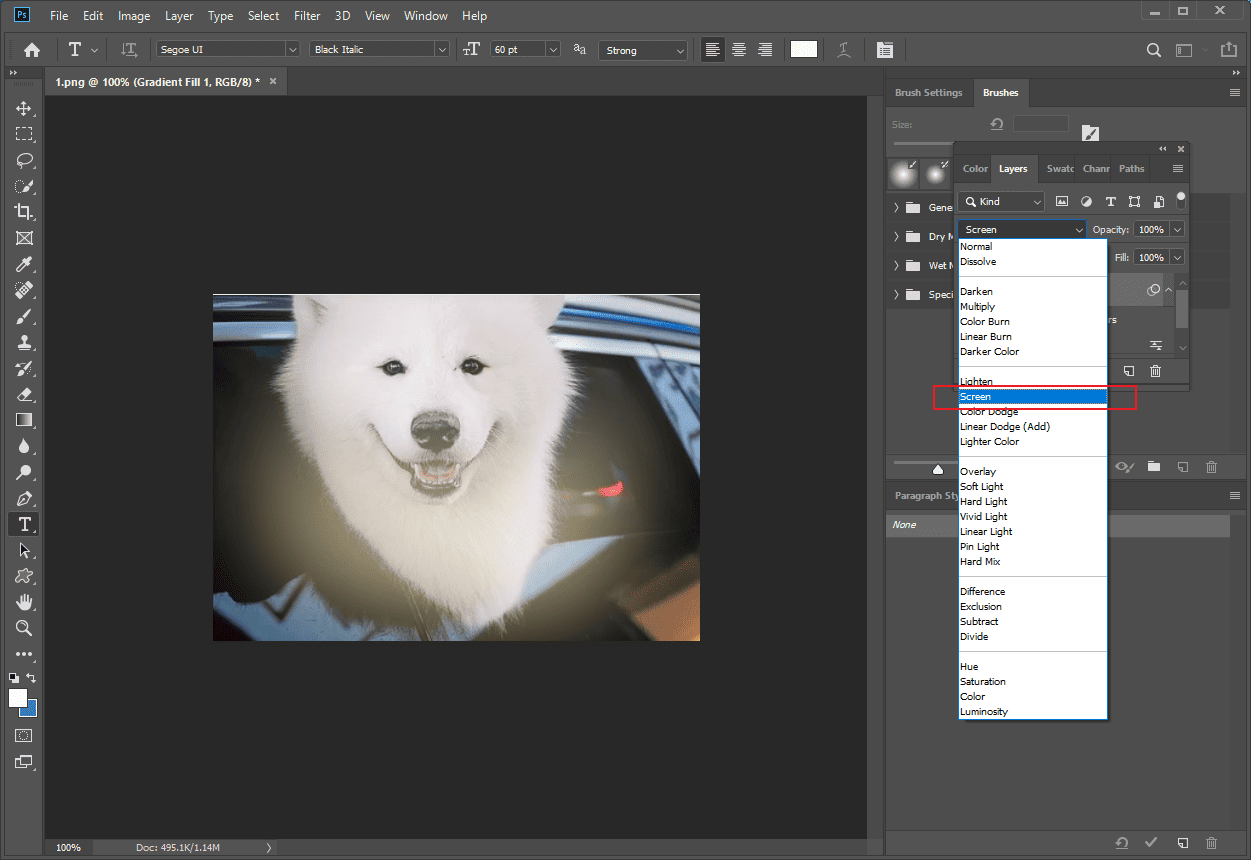
Task: Switch to the Paths tab
Action: [x=1131, y=168]
